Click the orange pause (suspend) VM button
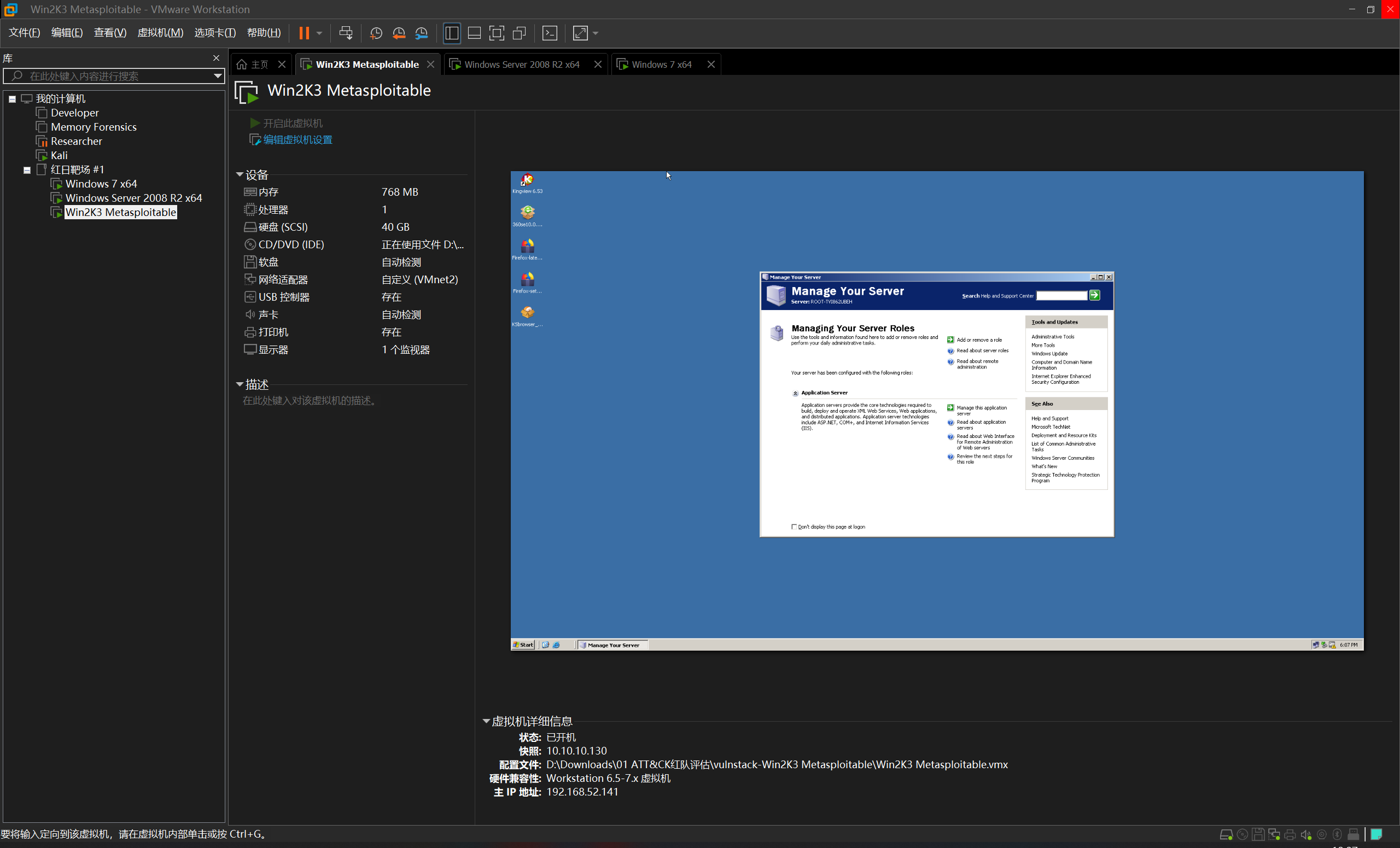This screenshot has height=848, width=1400. tap(304, 33)
